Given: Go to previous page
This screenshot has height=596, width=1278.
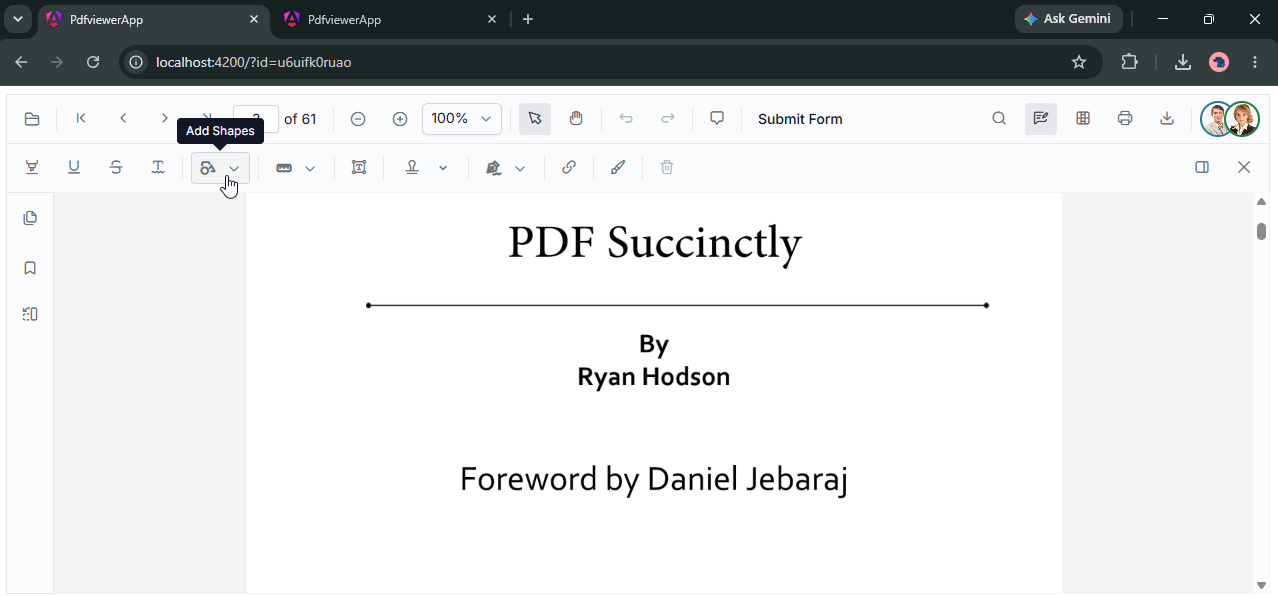Looking at the screenshot, I should click(123, 118).
